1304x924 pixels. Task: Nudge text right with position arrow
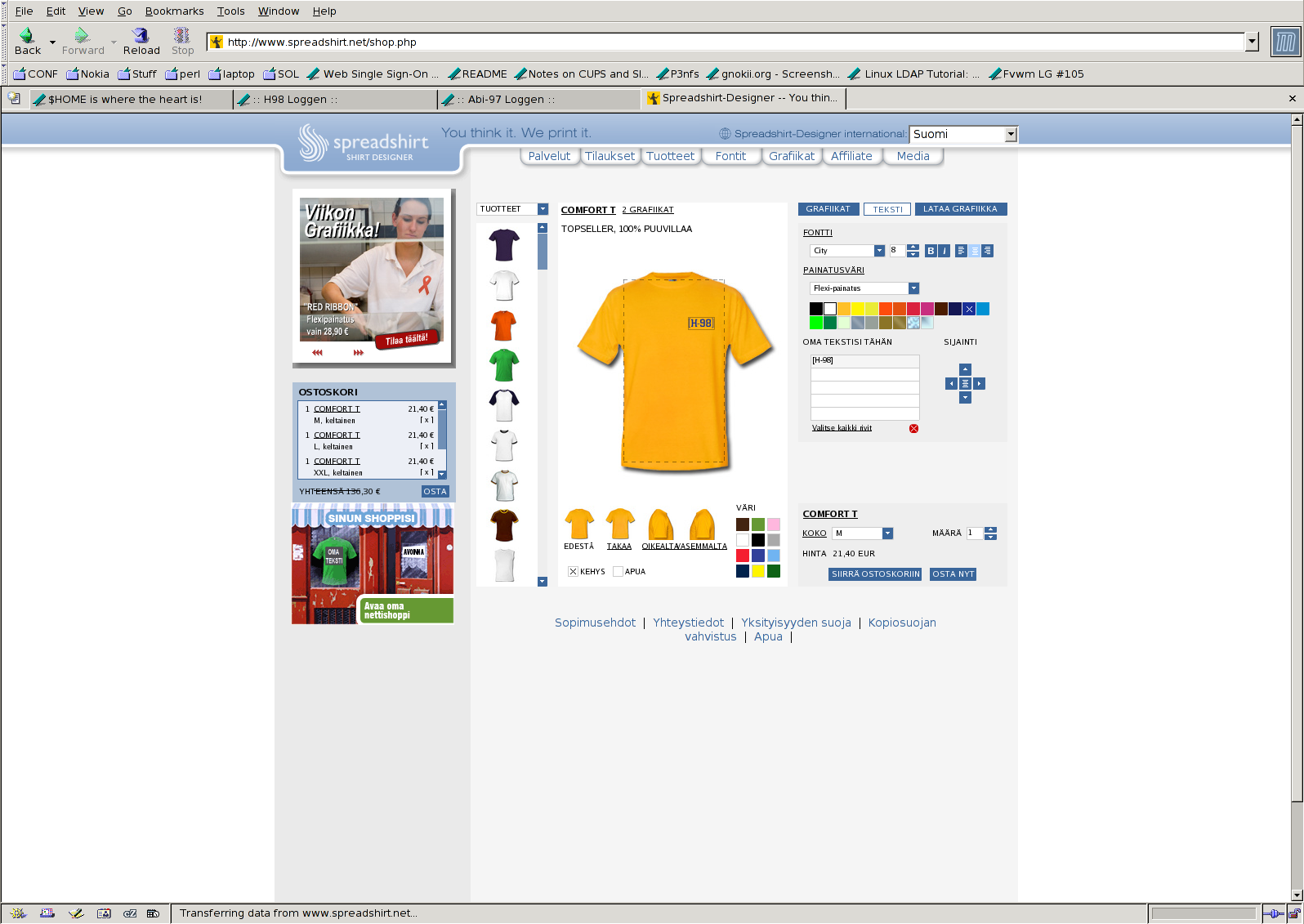click(980, 383)
